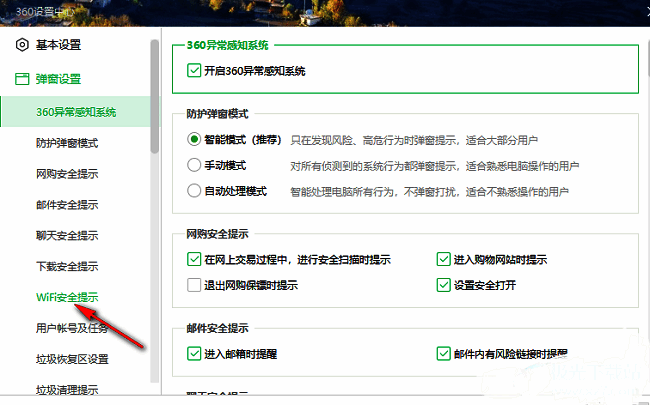Image resolution: width=650 pixels, height=405 pixels.
Task: Uncheck 在网上交易过程中进行安全扫描时提示
Action: tap(194, 259)
